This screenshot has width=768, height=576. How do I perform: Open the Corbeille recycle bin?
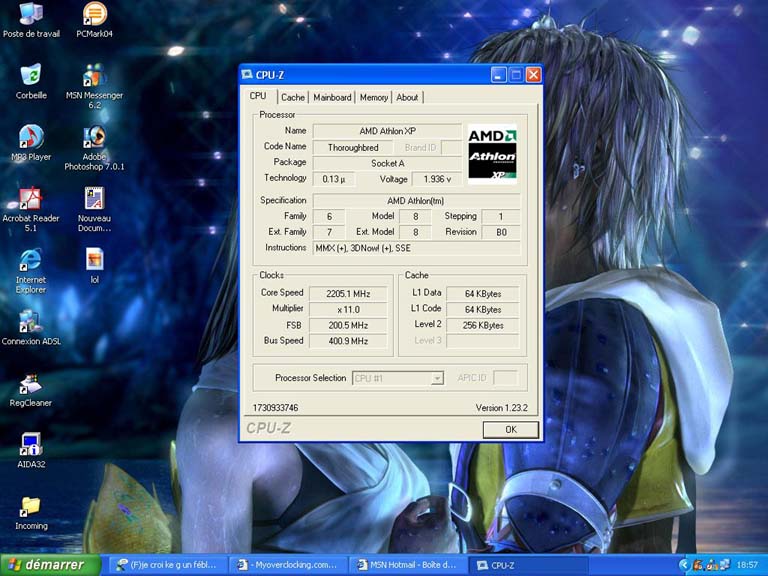[x=31, y=76]
